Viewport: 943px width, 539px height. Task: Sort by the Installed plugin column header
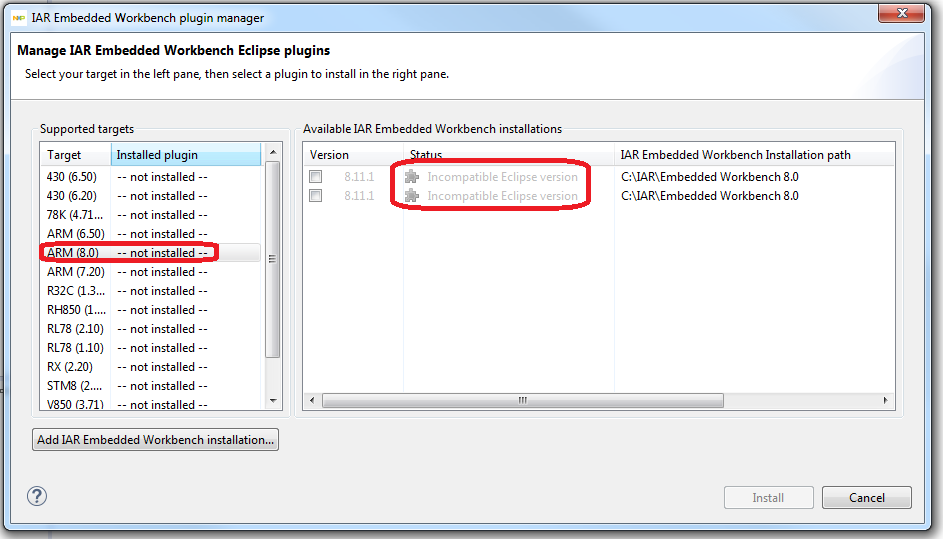pos(186,155)
